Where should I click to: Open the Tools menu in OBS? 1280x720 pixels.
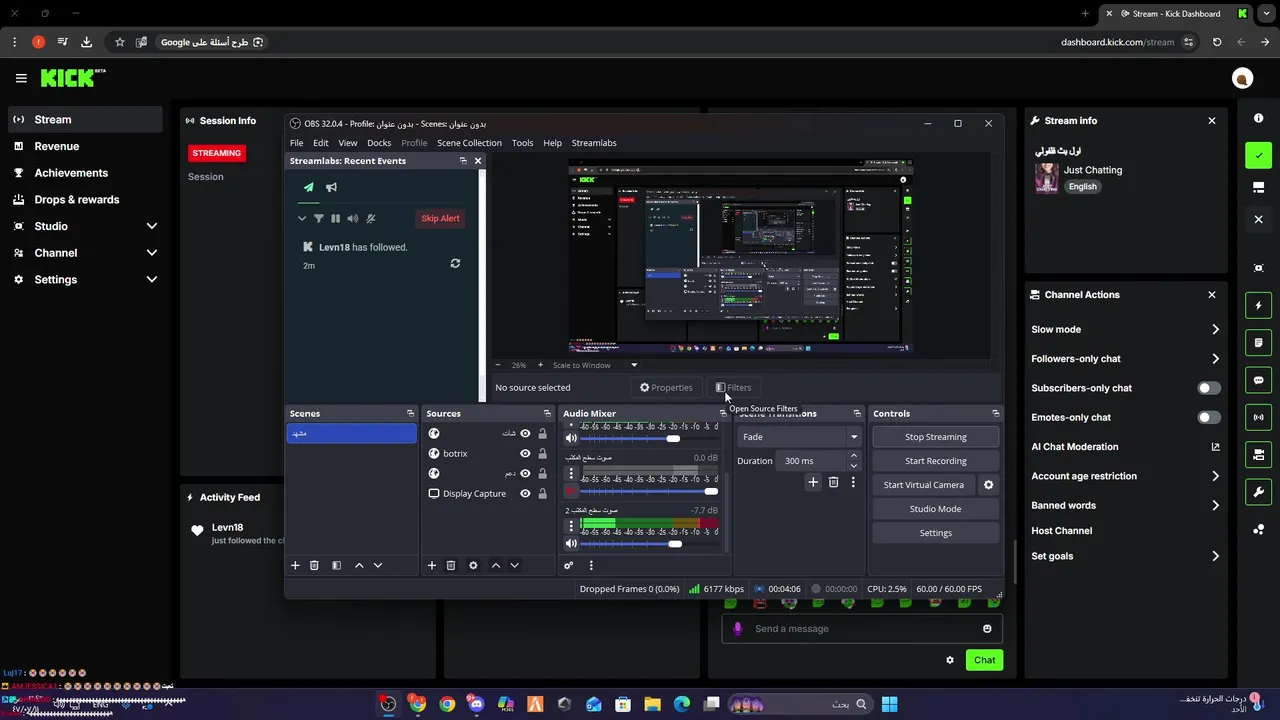tap(523, 143)
